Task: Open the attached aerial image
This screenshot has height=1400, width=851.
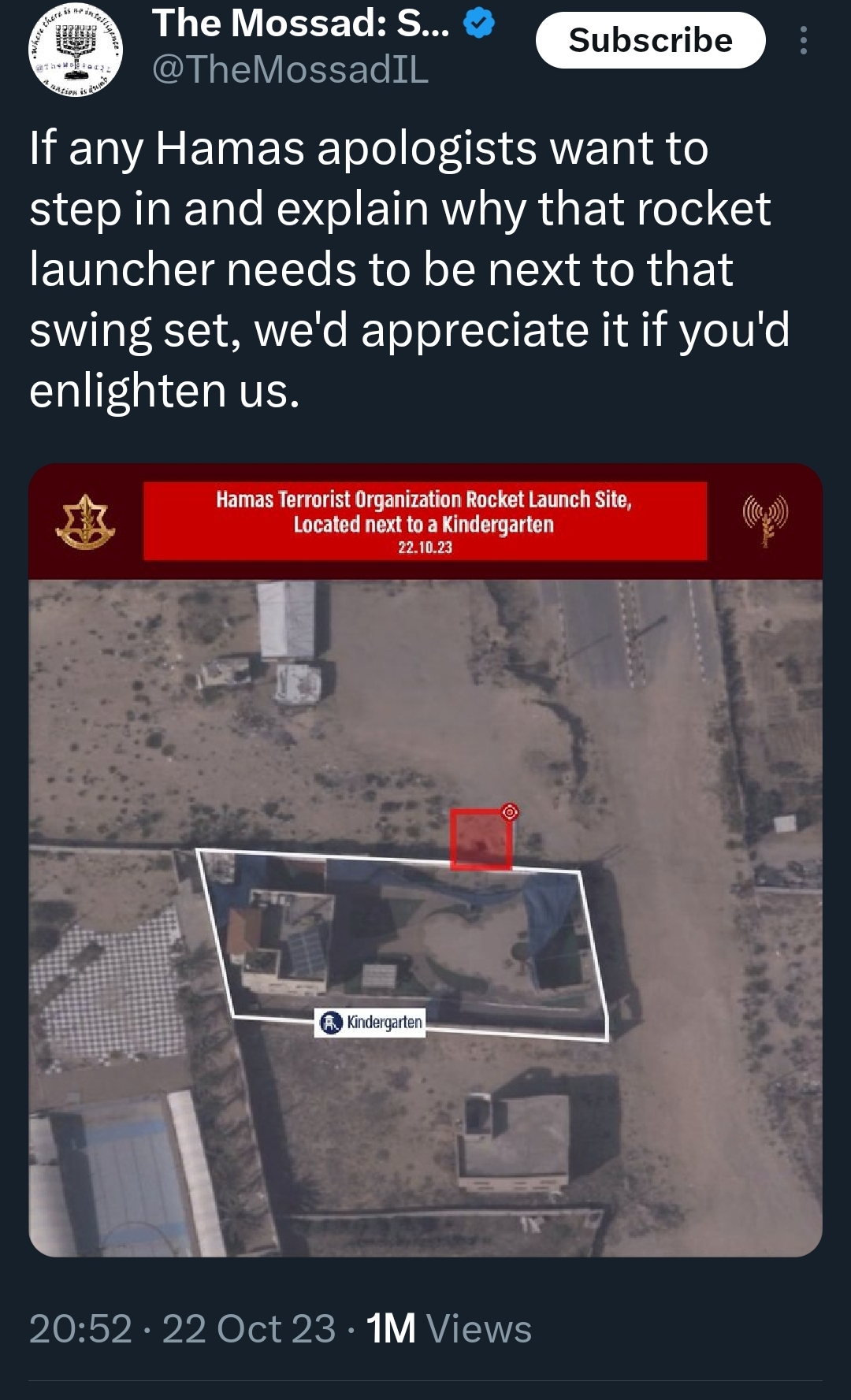Action: tap(425, 860)
